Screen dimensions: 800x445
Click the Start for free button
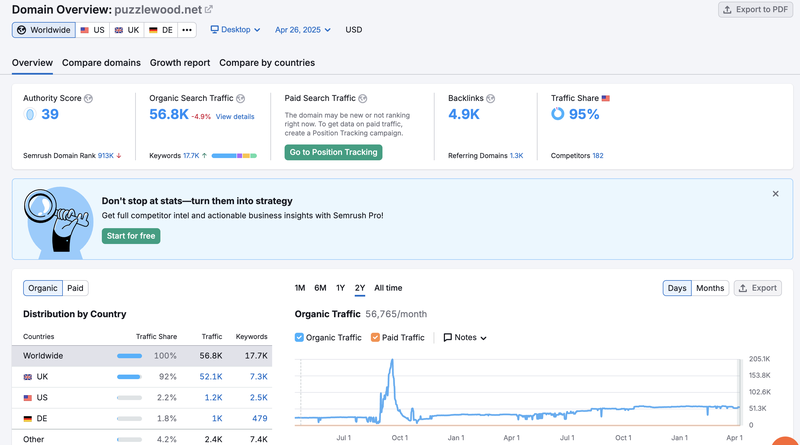pyautogui.click(x=131, y=236)
